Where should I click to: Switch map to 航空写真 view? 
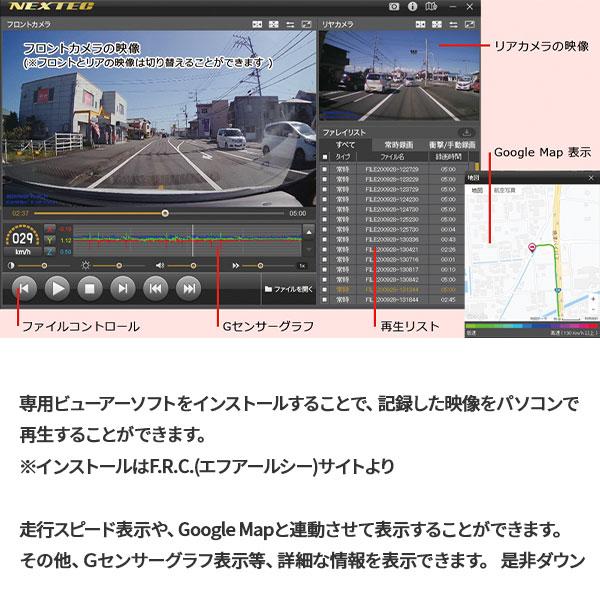tap(504, 190)
